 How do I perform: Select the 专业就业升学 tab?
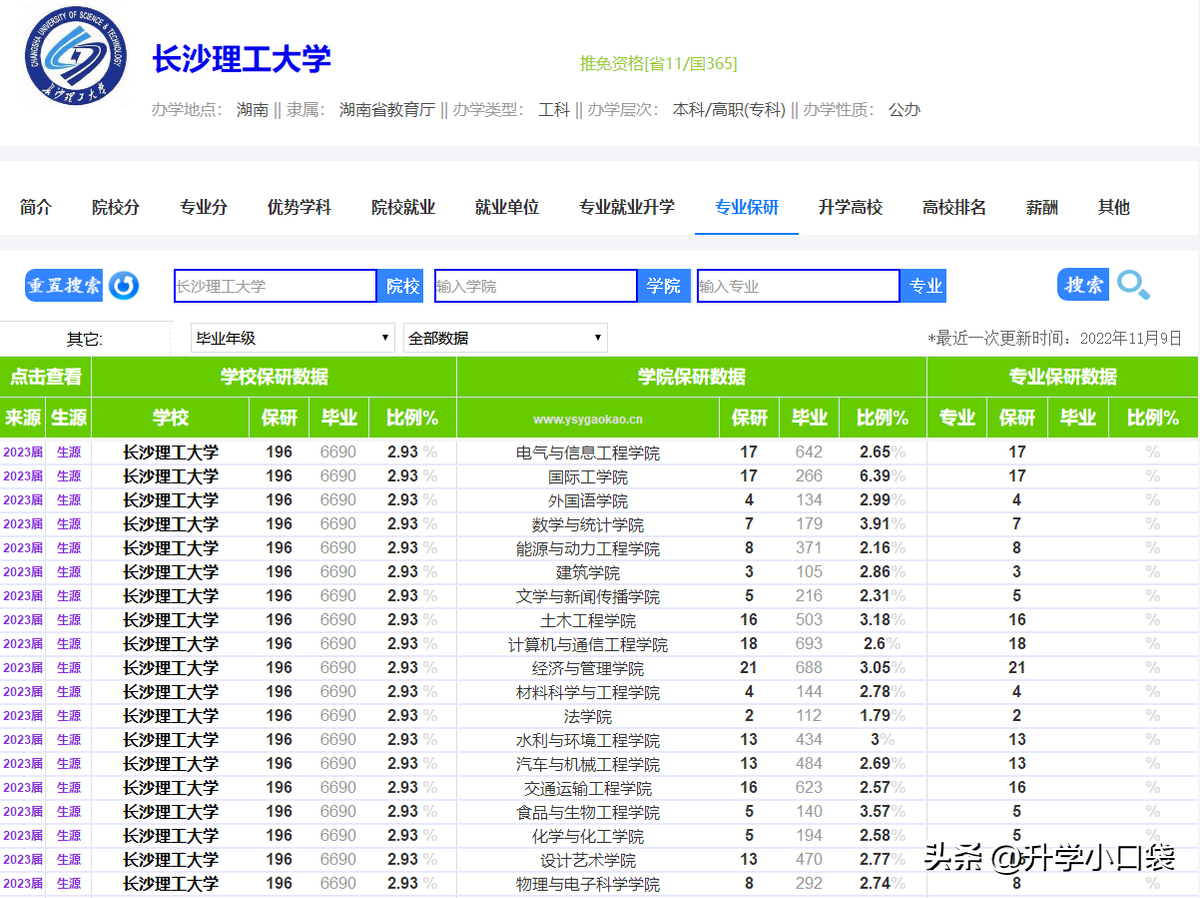point(627,207)
